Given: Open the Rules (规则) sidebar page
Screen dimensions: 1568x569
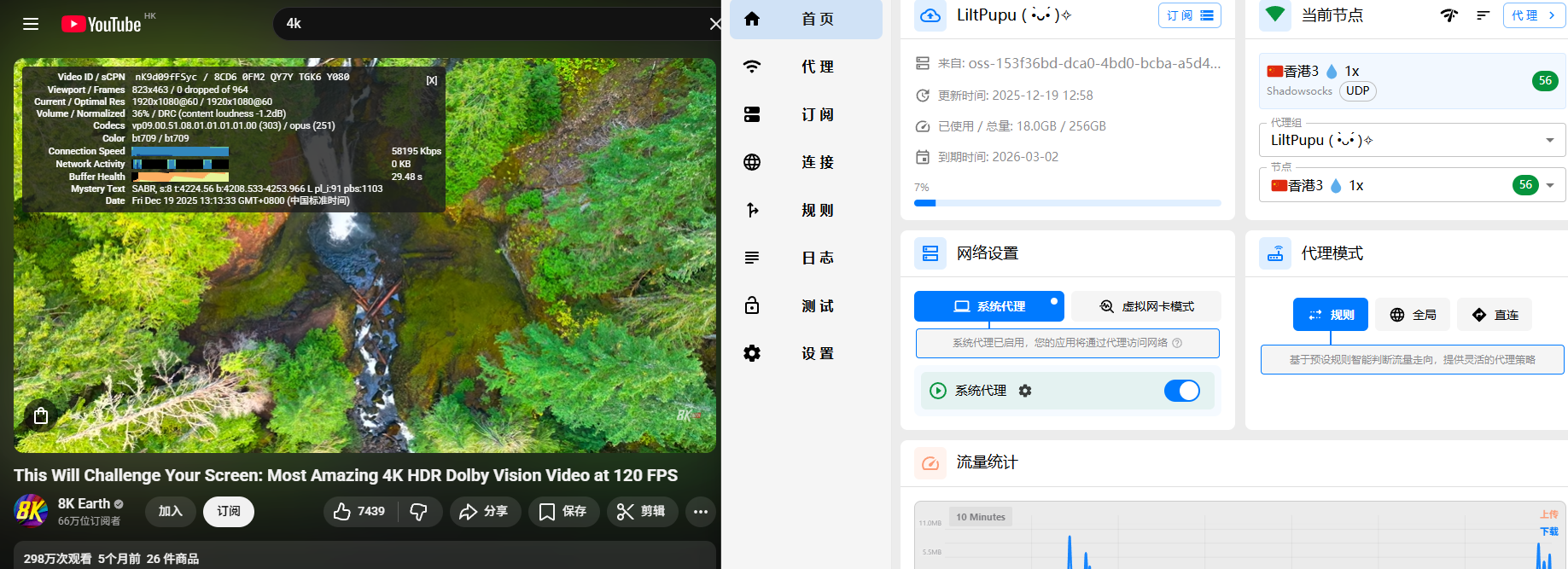Looking at the screenshot, I should tap(806, 210).
